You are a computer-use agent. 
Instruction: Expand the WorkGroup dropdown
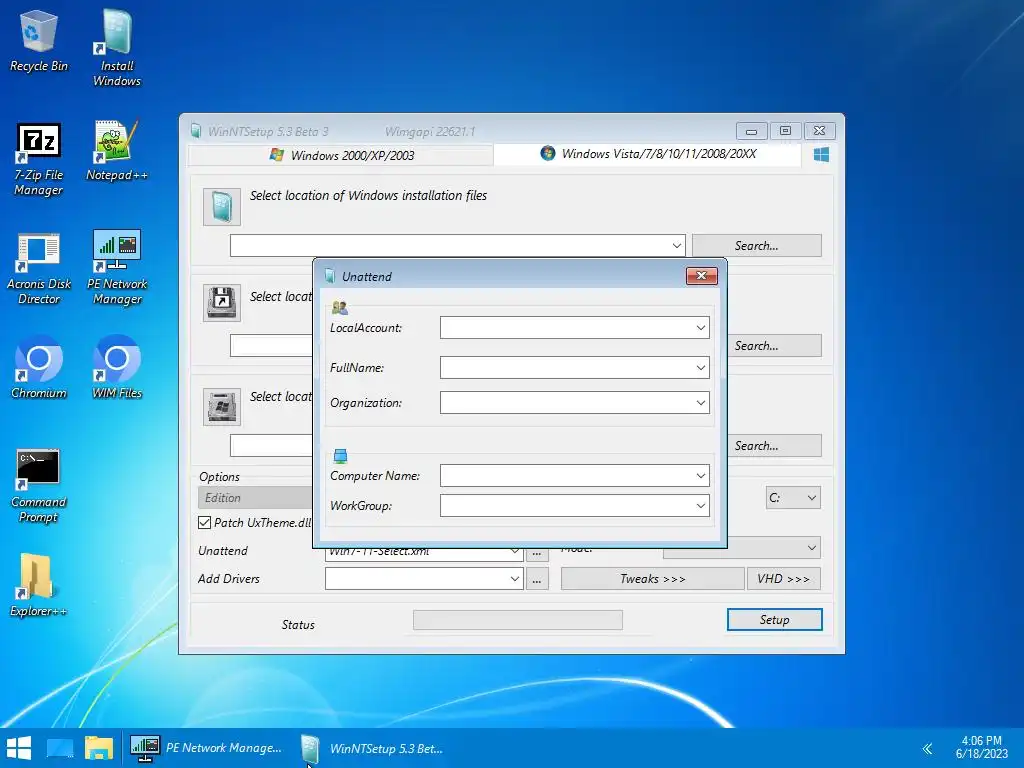(700, 505)
